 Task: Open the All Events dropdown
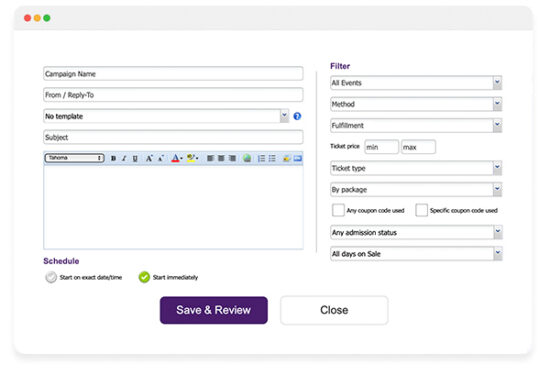click(x=416, y=83)
